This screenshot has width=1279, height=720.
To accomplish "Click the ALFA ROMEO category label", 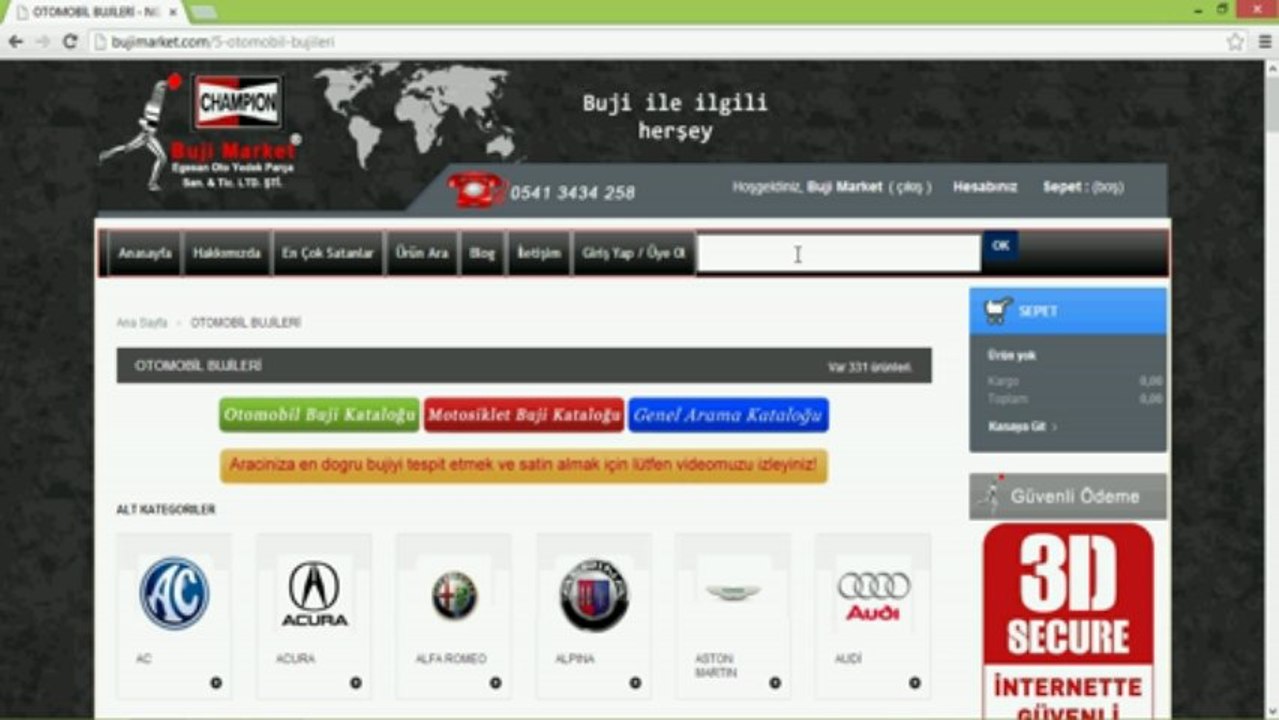I will 450,659.
